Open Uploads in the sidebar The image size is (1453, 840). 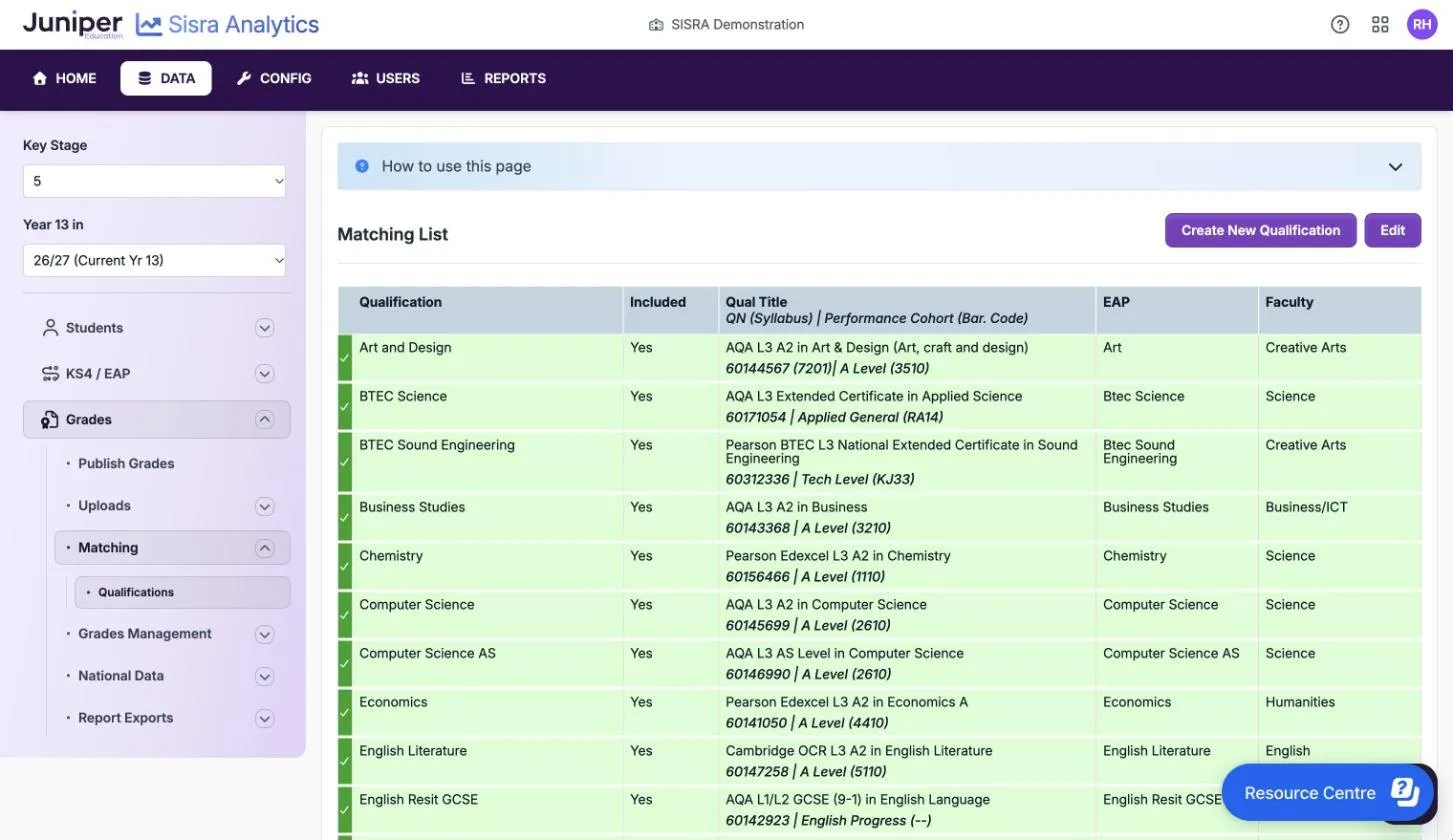pyautogui.click(x=104, y=506)
